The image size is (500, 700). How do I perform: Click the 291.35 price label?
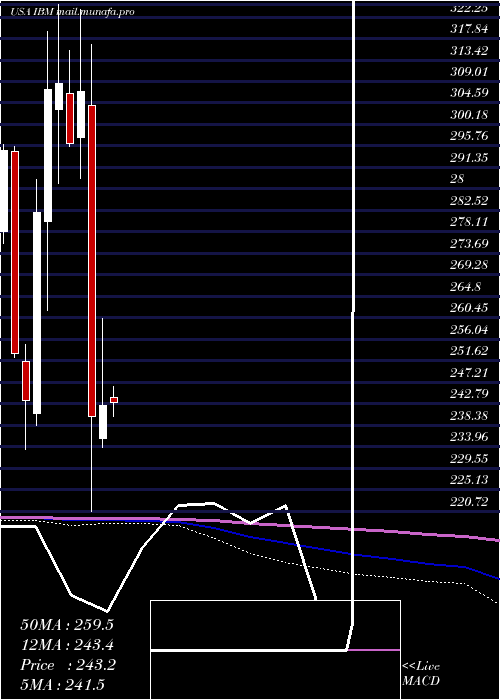(469, 158)
